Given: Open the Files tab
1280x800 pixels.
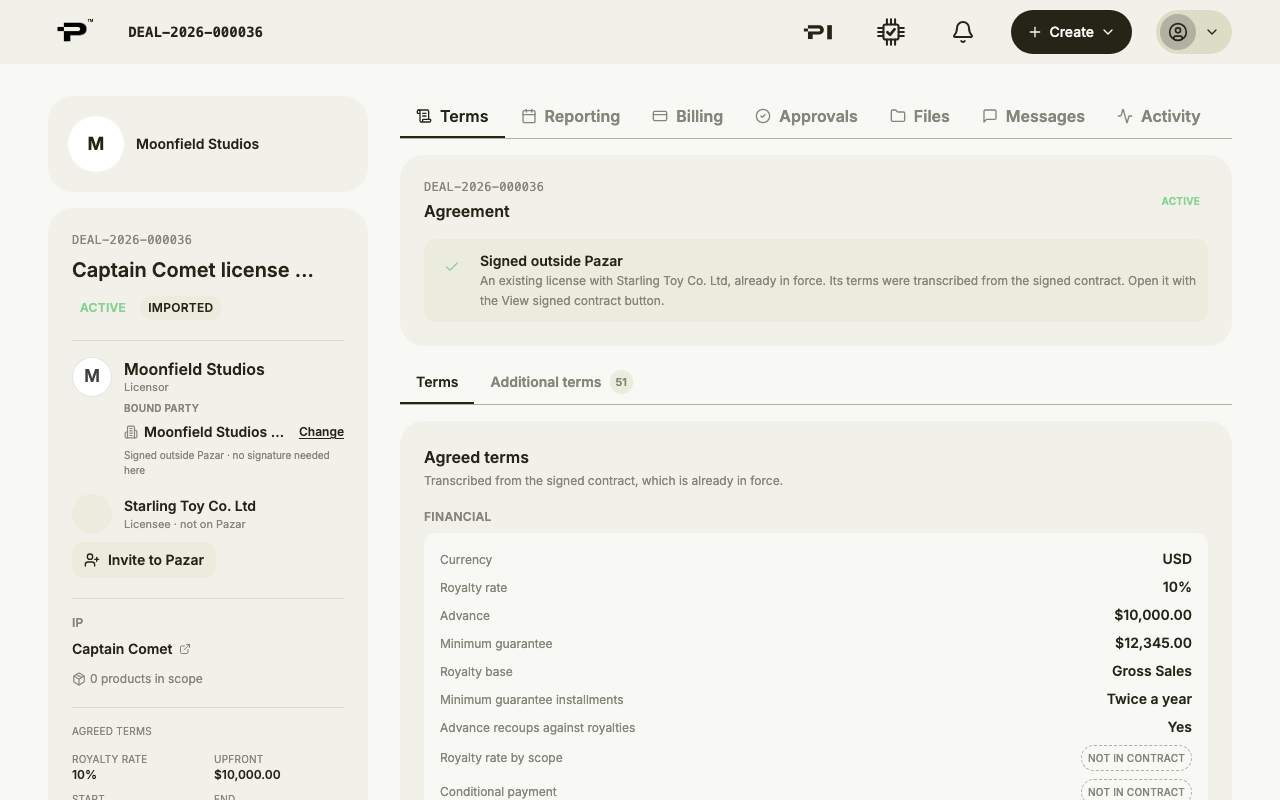Looking at the screenshot, I should click(920, 116).
